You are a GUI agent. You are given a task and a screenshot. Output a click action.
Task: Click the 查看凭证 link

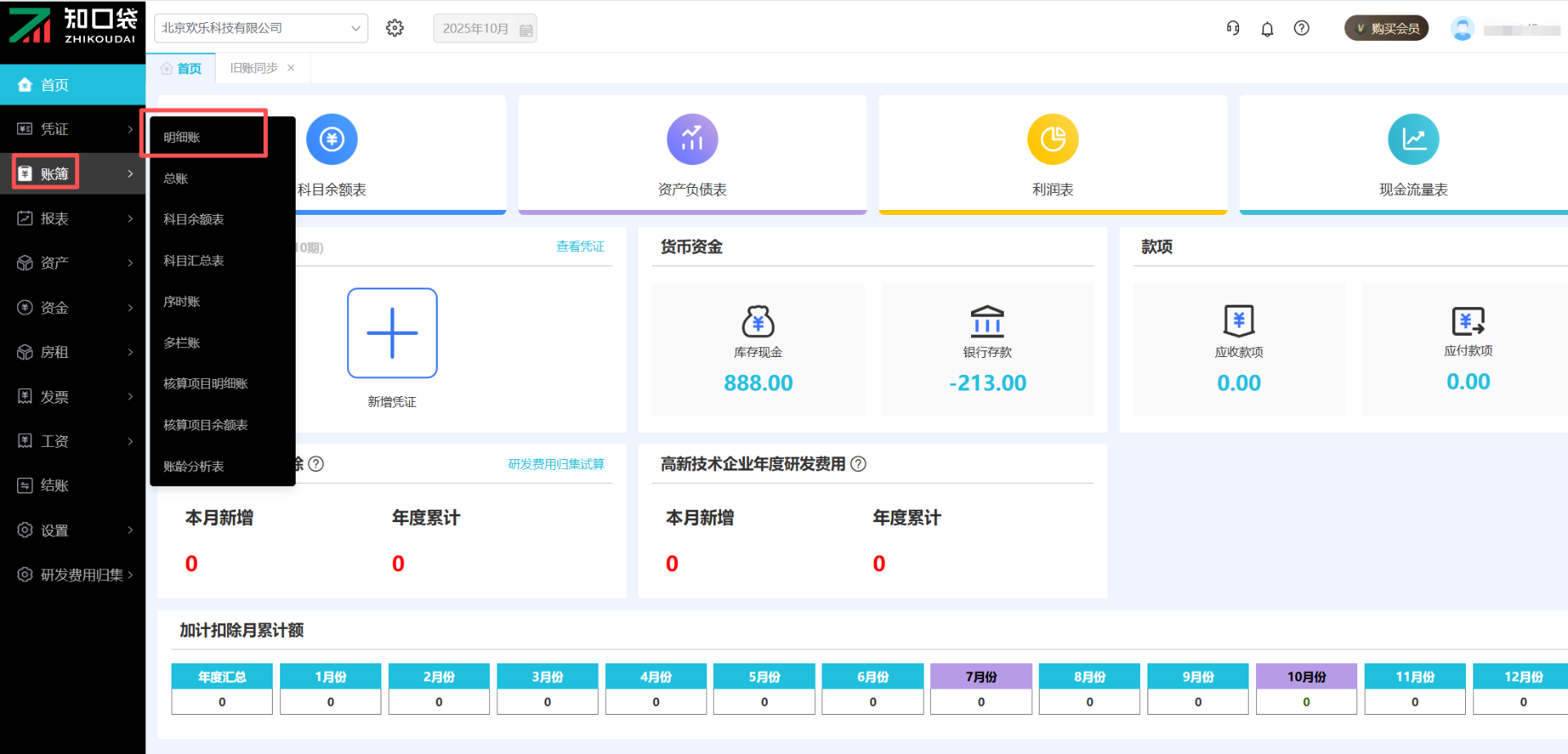(580, 246)
